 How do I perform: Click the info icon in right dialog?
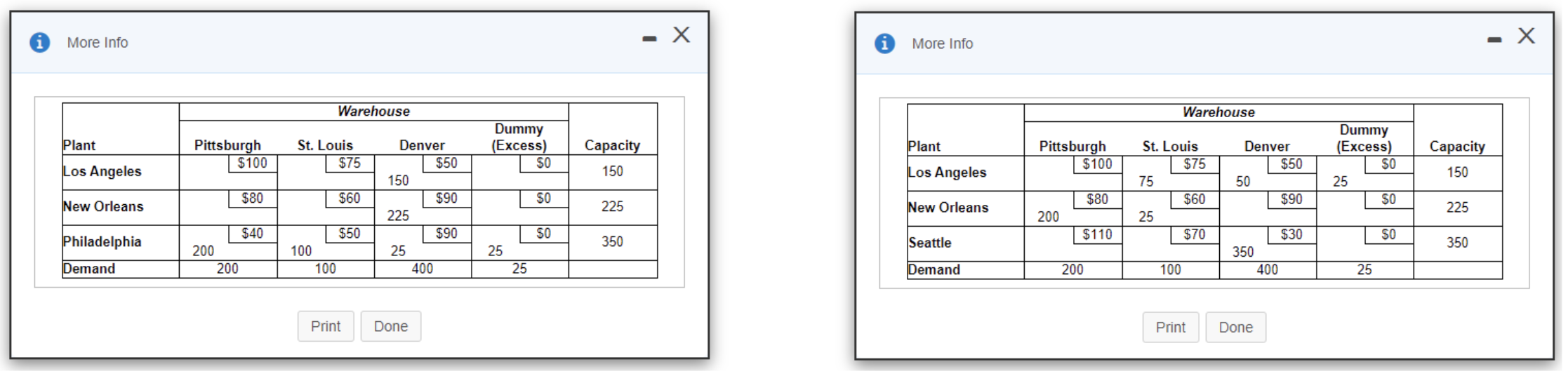coord(884,43)
